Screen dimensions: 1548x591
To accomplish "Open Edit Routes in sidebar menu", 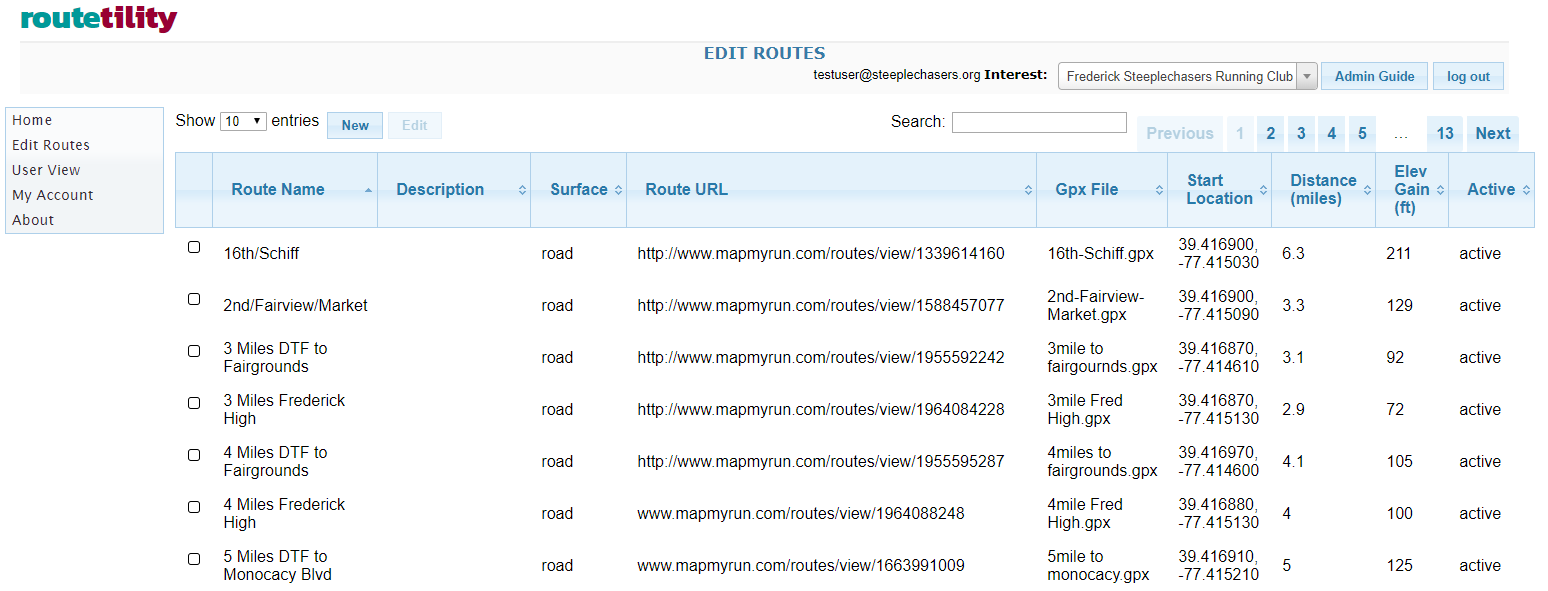I will tap(51, 145).
